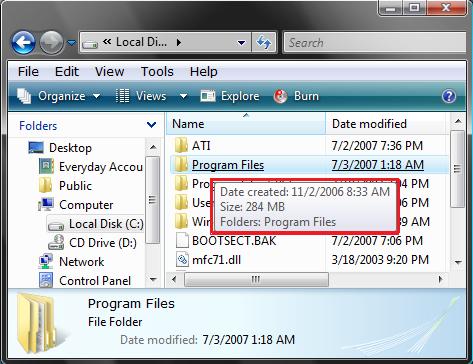Click Burn in the toolbar
This screenshot has height=364, width=473.
point(296,96)
